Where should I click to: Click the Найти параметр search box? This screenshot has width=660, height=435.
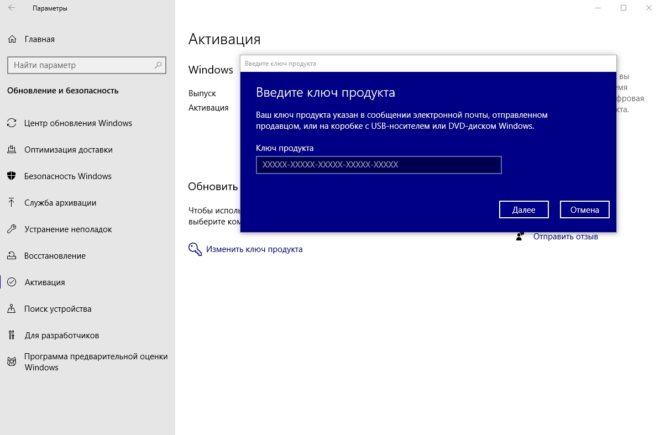(x=87, y=65)
